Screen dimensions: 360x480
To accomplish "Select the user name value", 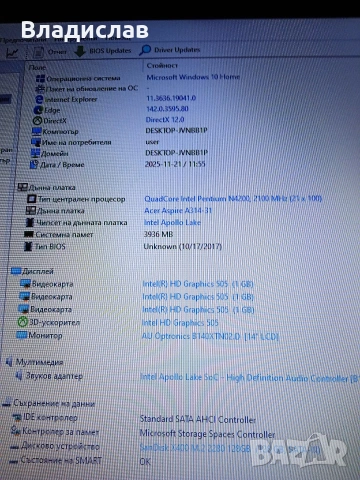I will tap(152, 142).
